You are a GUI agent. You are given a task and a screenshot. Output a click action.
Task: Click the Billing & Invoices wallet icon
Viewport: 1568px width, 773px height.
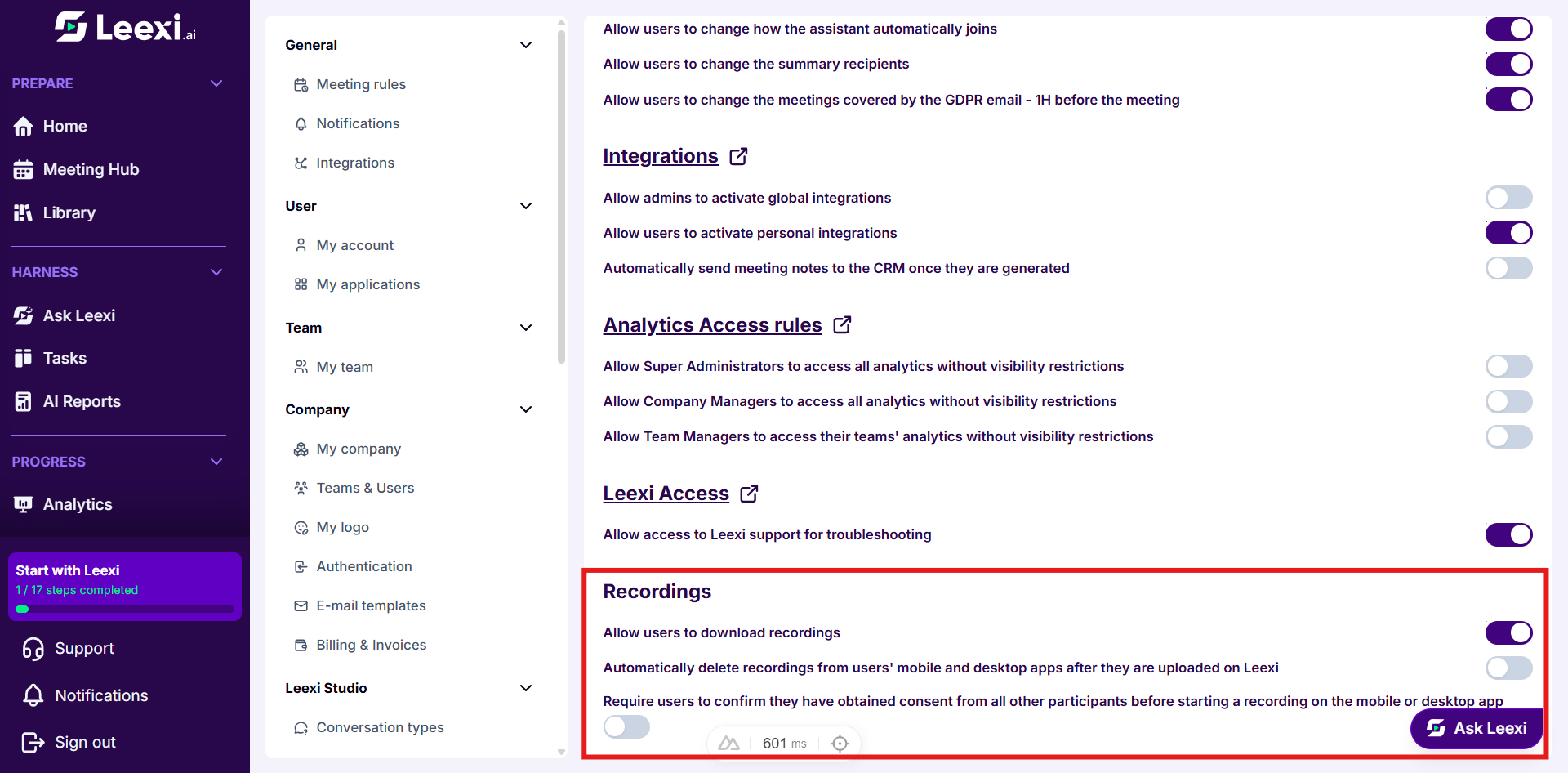click(x=301, y=646)
